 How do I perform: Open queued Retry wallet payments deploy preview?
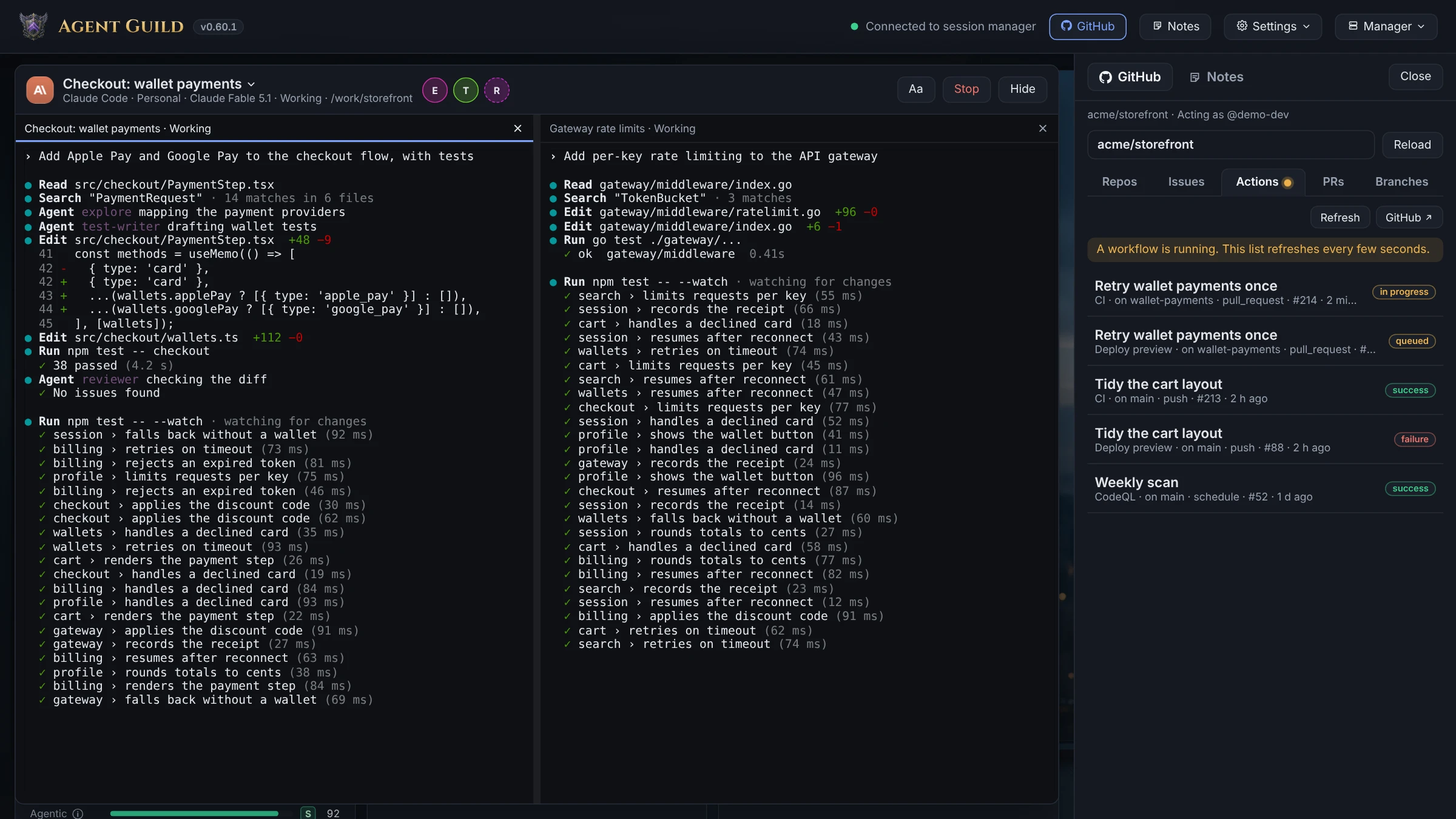pos(1264,342)
